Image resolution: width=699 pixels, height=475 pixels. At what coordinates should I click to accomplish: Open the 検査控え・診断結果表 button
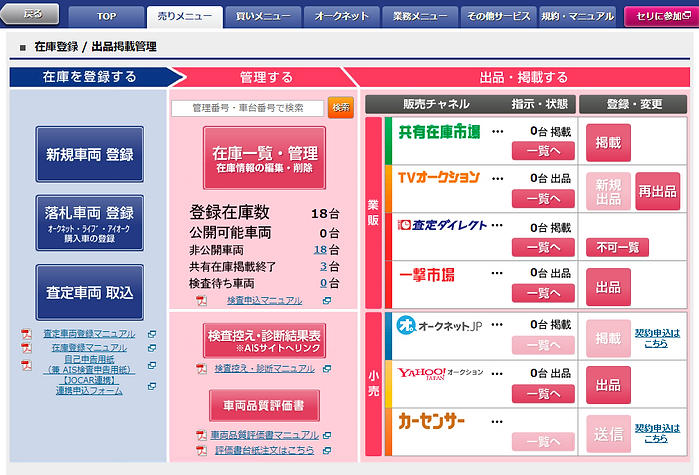(x=264, y=341)
